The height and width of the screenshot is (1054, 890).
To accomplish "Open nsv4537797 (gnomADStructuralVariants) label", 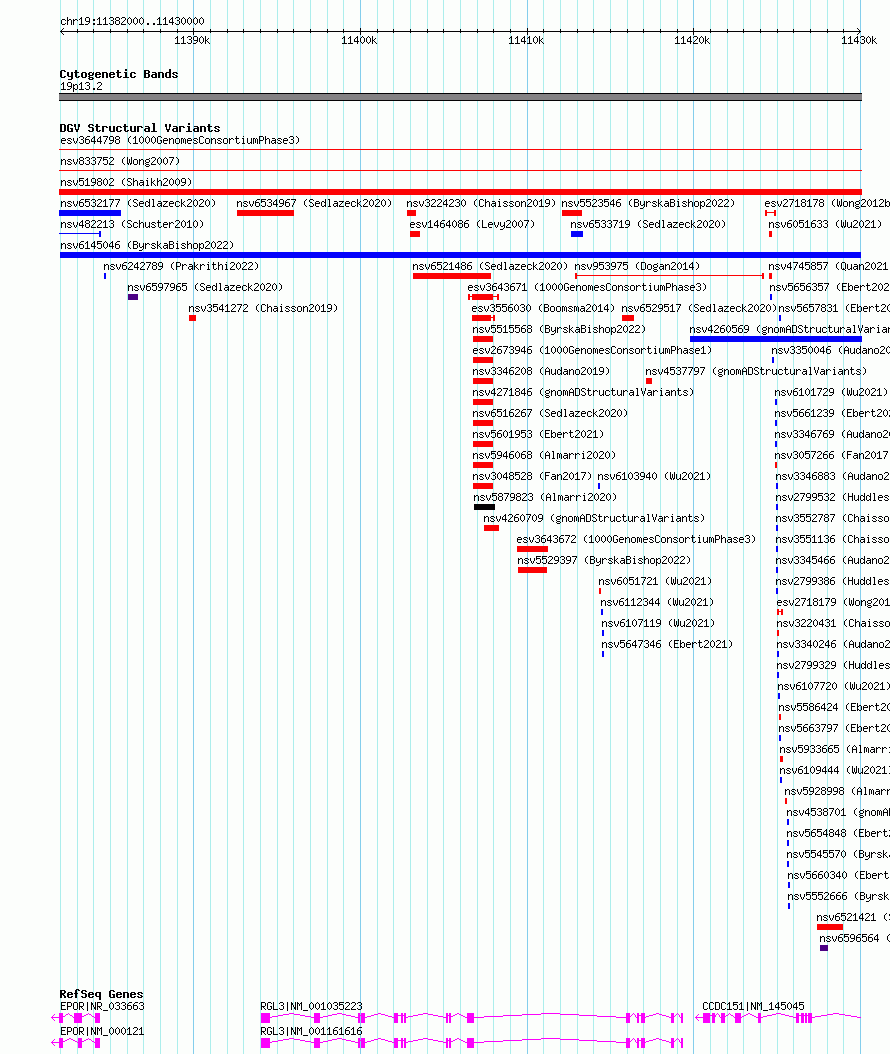I will coord(756,371).
